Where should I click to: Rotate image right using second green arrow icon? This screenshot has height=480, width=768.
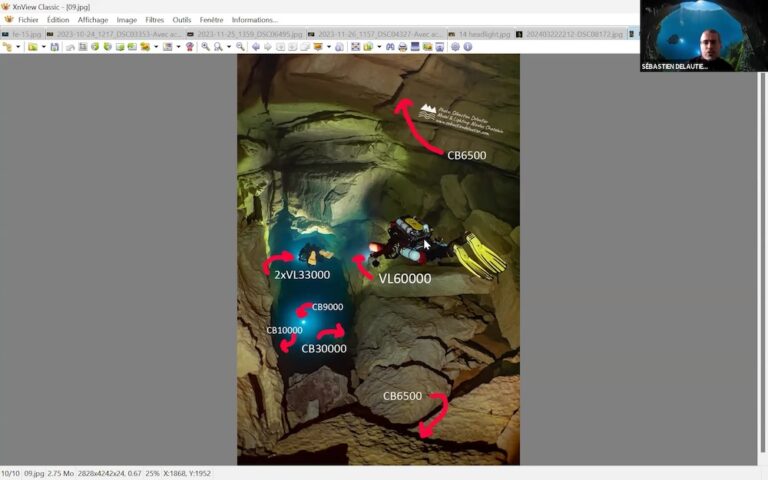[x=107, y=47]
